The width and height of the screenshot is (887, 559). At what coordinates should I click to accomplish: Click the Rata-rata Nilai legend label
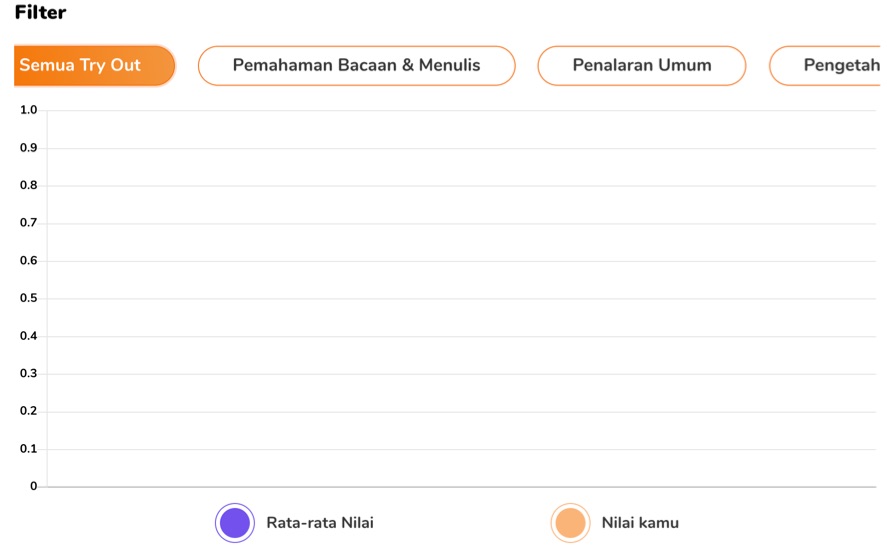click(x=320, y=523)
